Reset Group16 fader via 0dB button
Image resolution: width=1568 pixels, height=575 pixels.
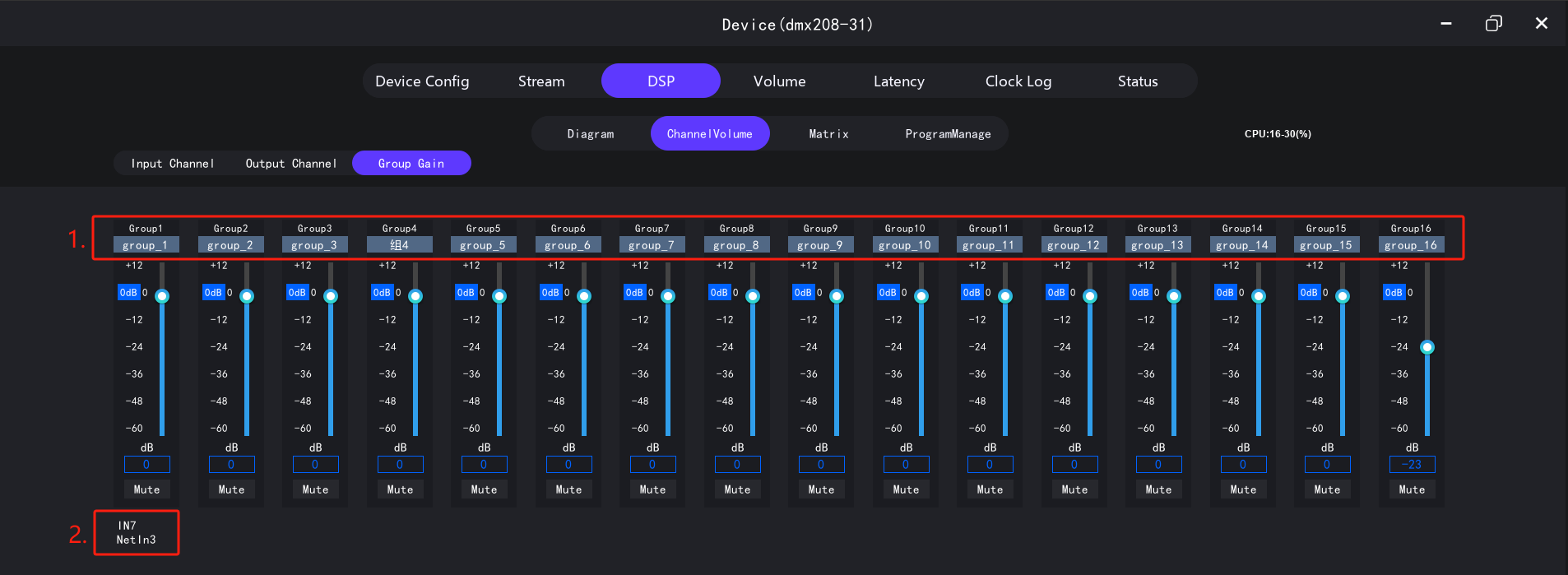tap(1394, 293)
